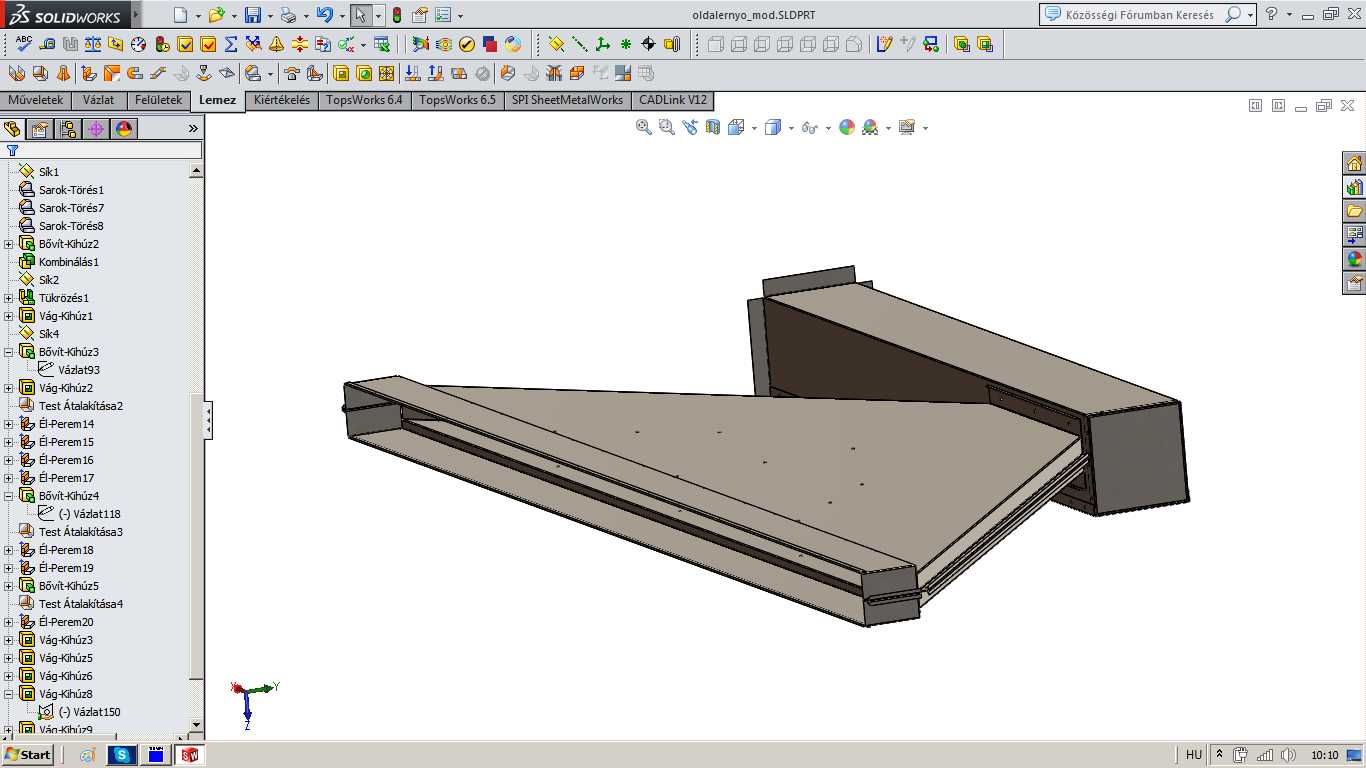This screenshot has height=768, width=1366.
Task: Open the Options list icon in the top bar
Action: (443, 15)
